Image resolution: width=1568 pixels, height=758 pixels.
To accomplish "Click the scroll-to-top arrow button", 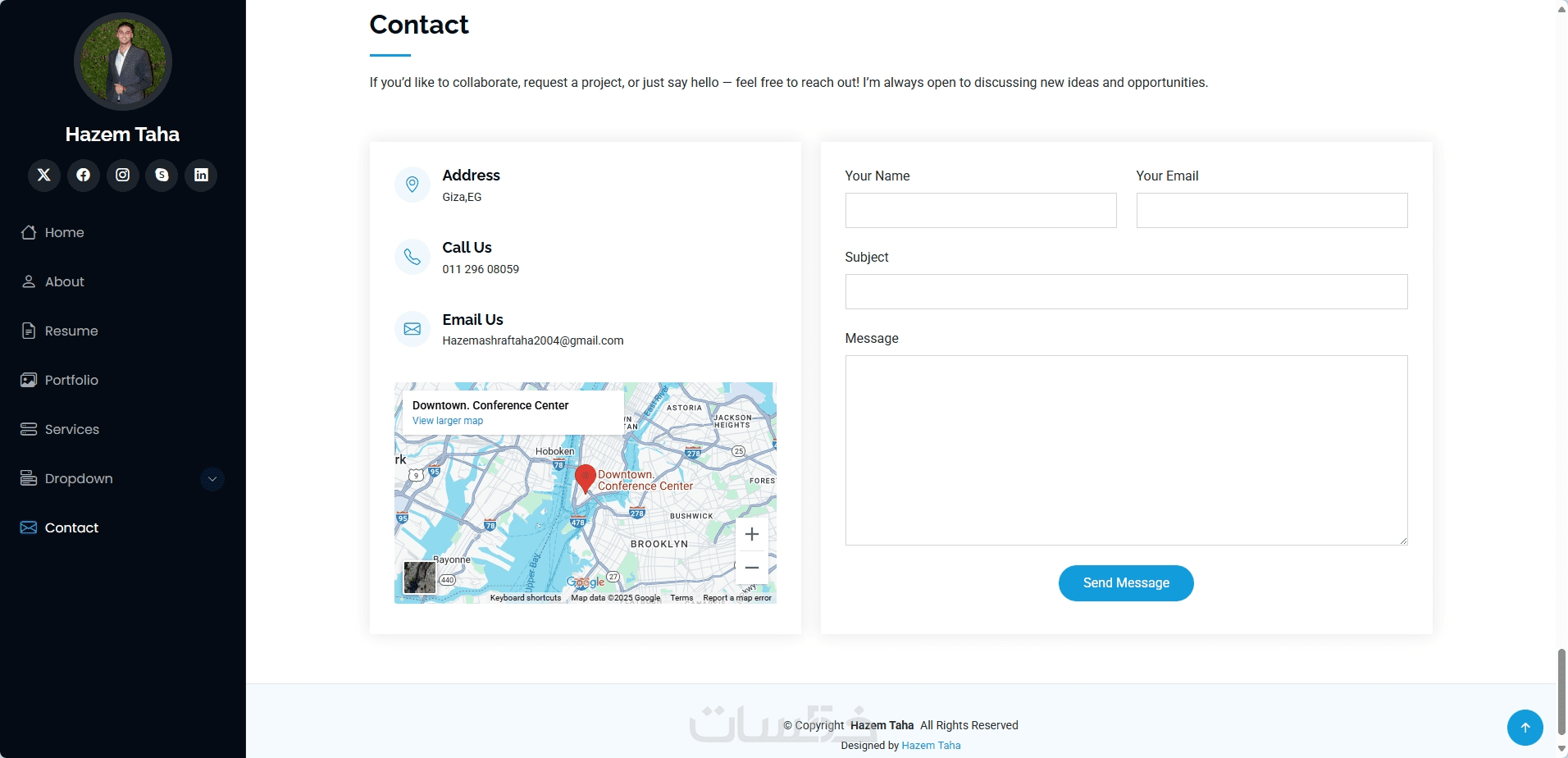I will pos(1525,727).
